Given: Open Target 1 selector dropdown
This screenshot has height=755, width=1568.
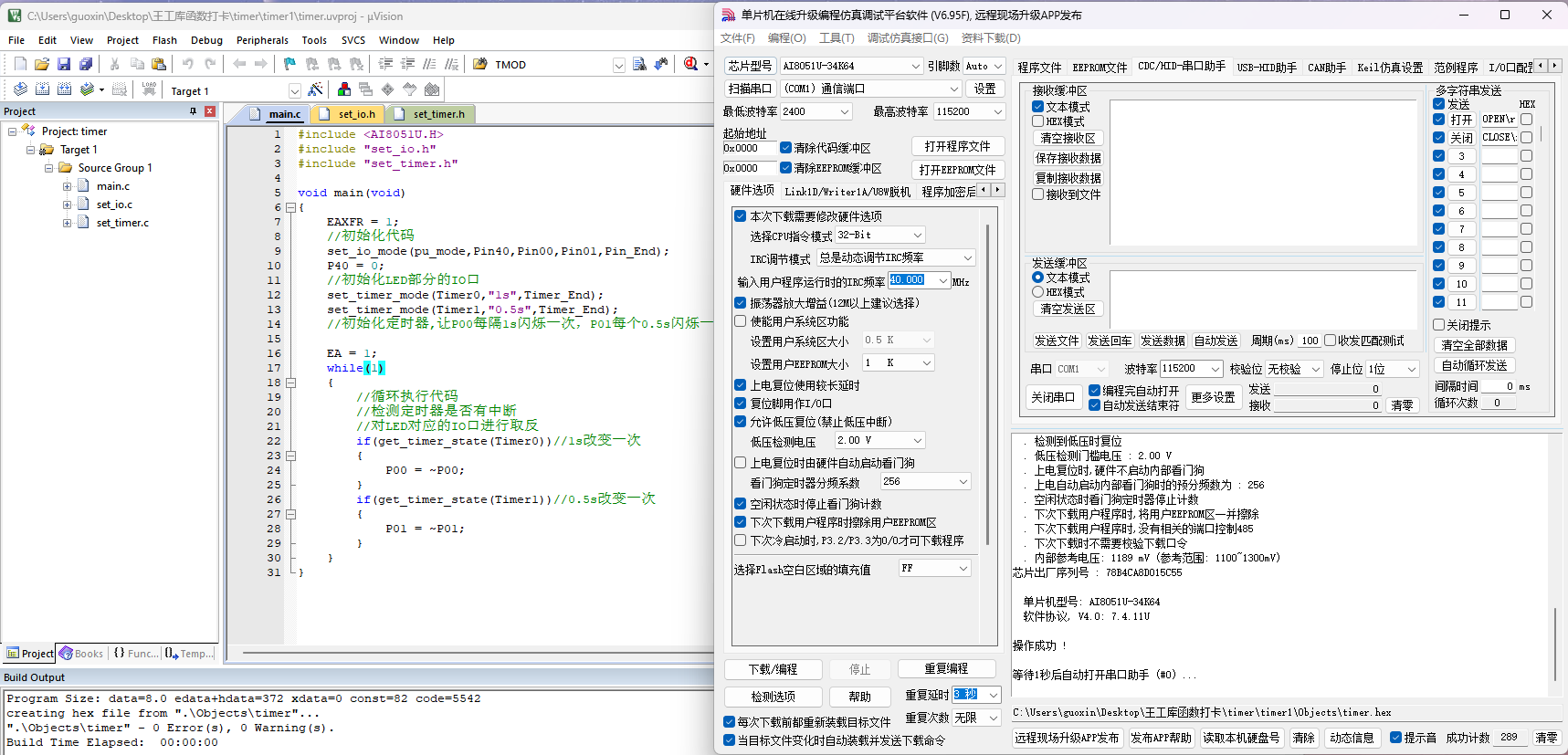Looking at the screenshot, I should point(295,90).
